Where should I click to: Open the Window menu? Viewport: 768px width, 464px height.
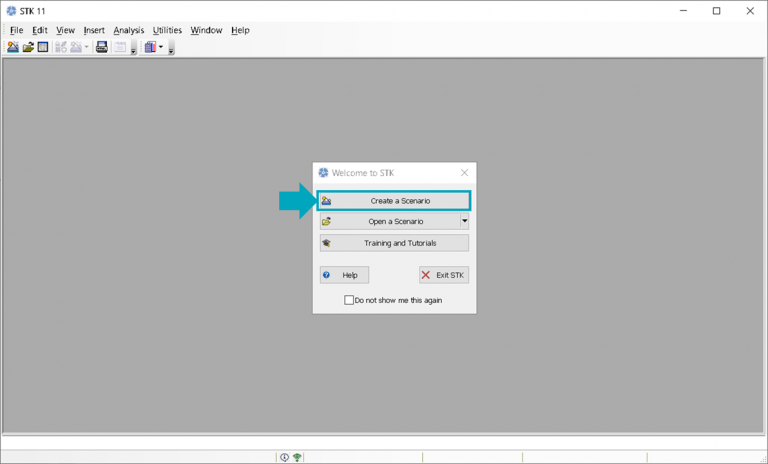[206, 30]
